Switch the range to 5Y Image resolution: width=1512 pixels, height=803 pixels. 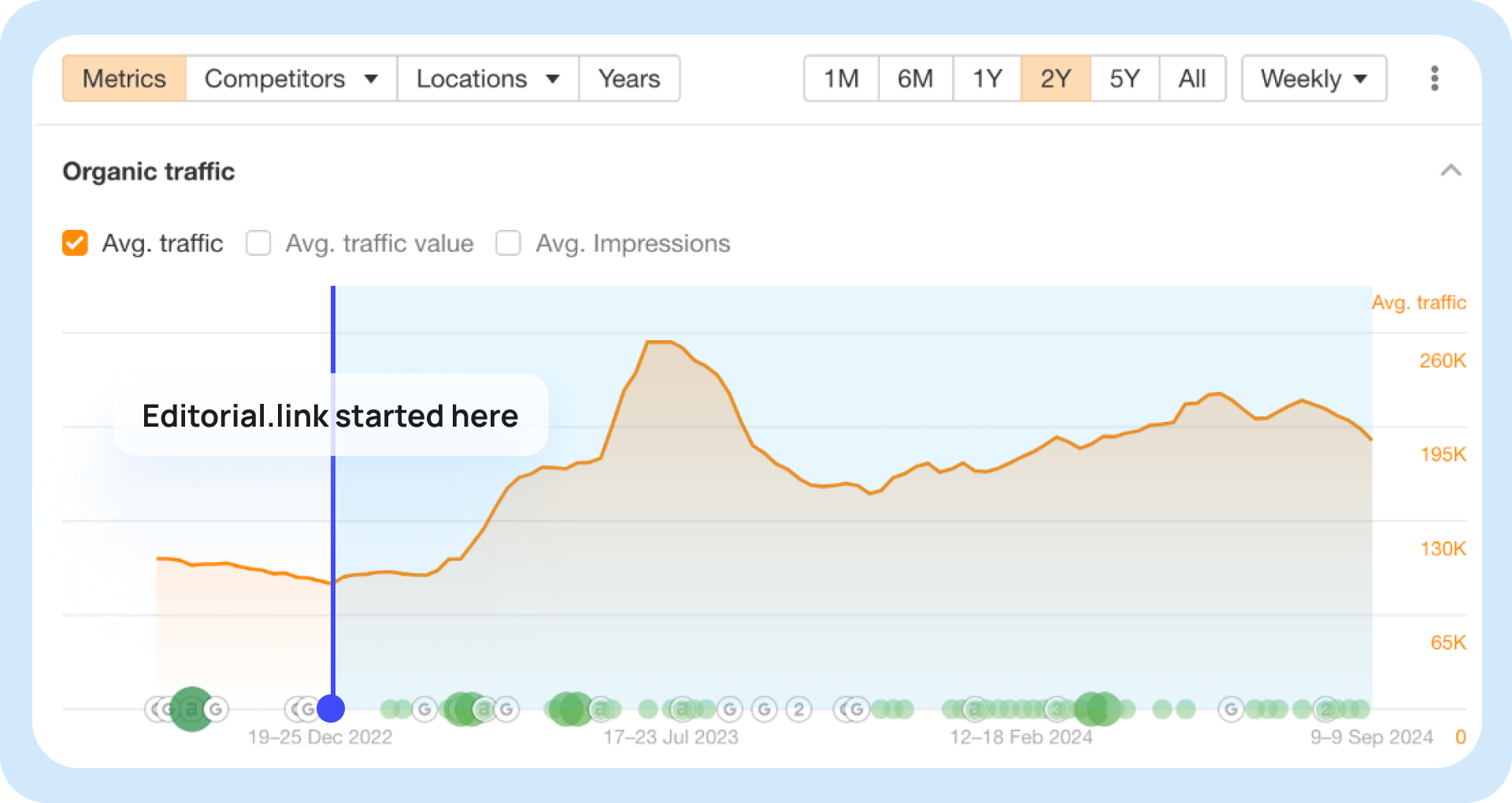tap(1125, 79)
